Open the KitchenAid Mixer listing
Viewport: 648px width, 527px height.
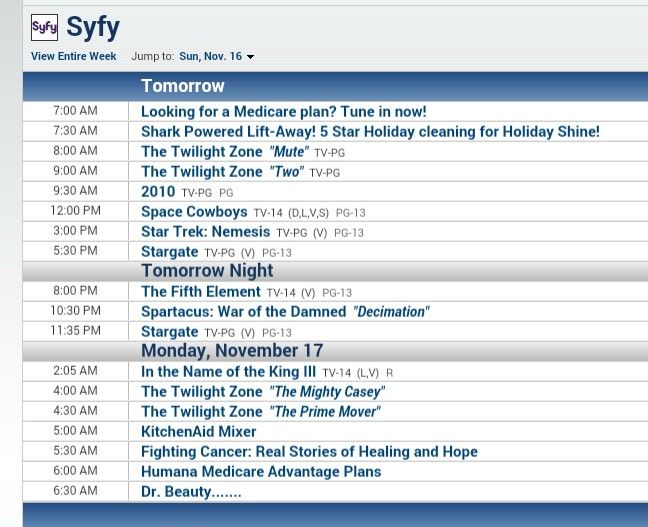(198, 432)
